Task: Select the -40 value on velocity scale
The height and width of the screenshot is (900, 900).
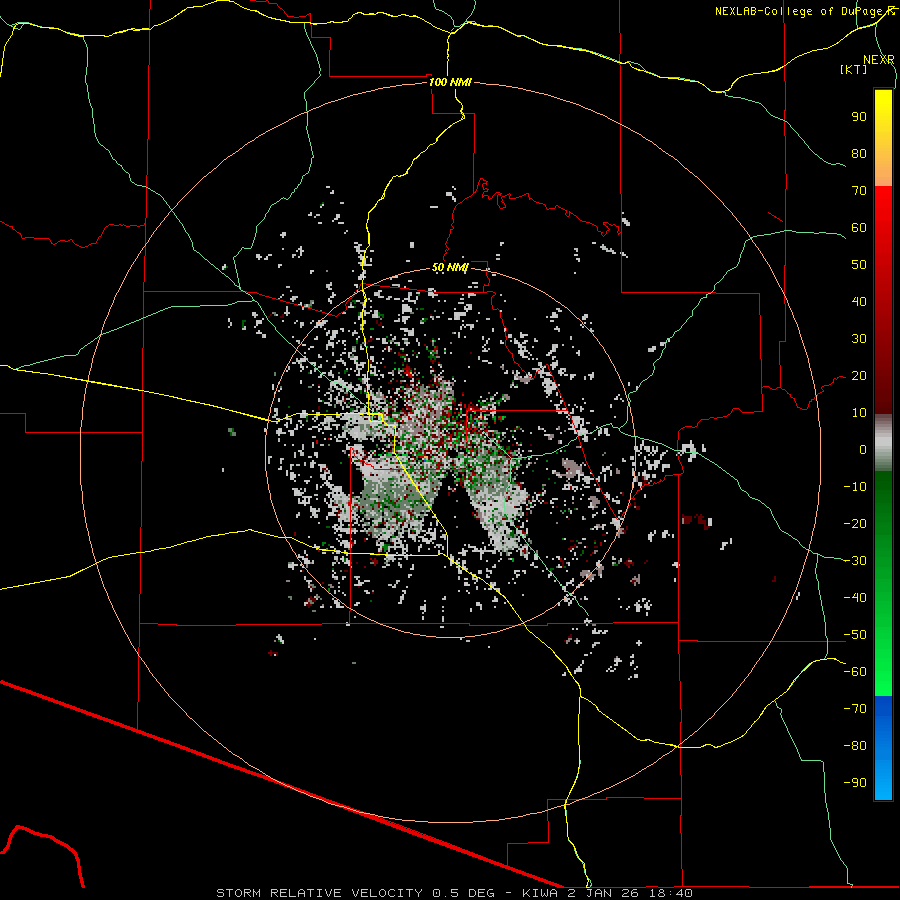Action: pos(855,598)
